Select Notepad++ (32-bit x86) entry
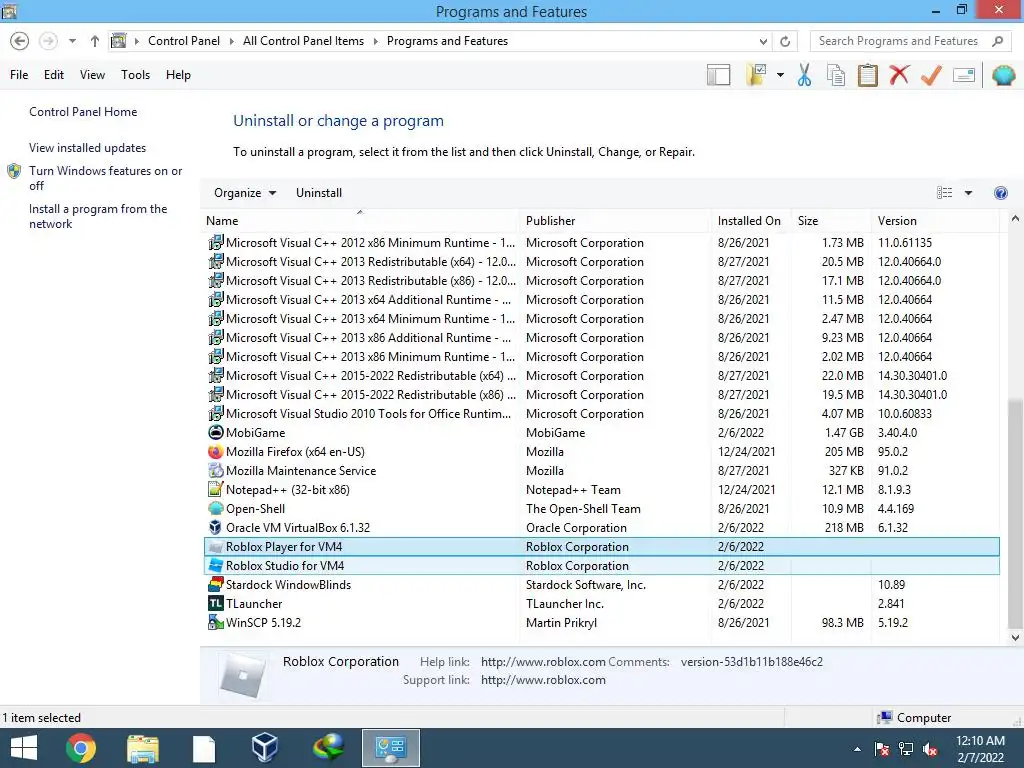 [x=601, y=490]
